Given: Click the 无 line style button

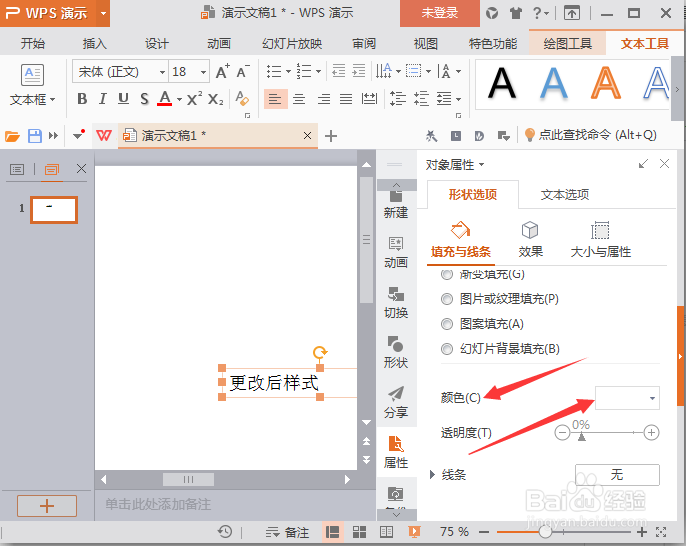Looking at the screenshot, I should click(617, 475).
